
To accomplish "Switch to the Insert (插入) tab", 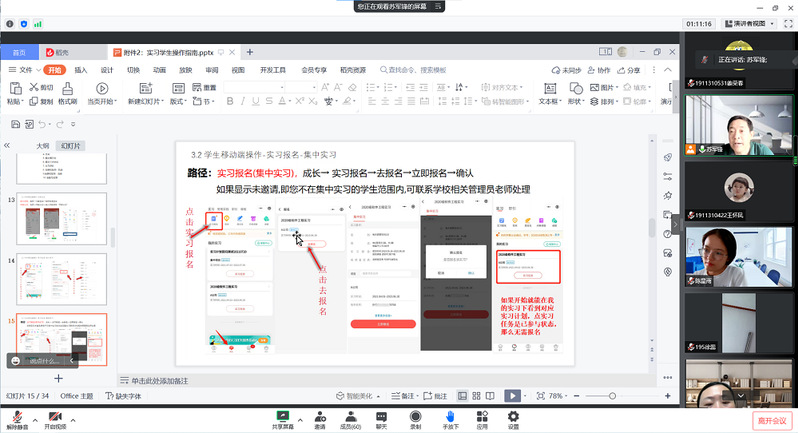I will [x=81, y=70].
